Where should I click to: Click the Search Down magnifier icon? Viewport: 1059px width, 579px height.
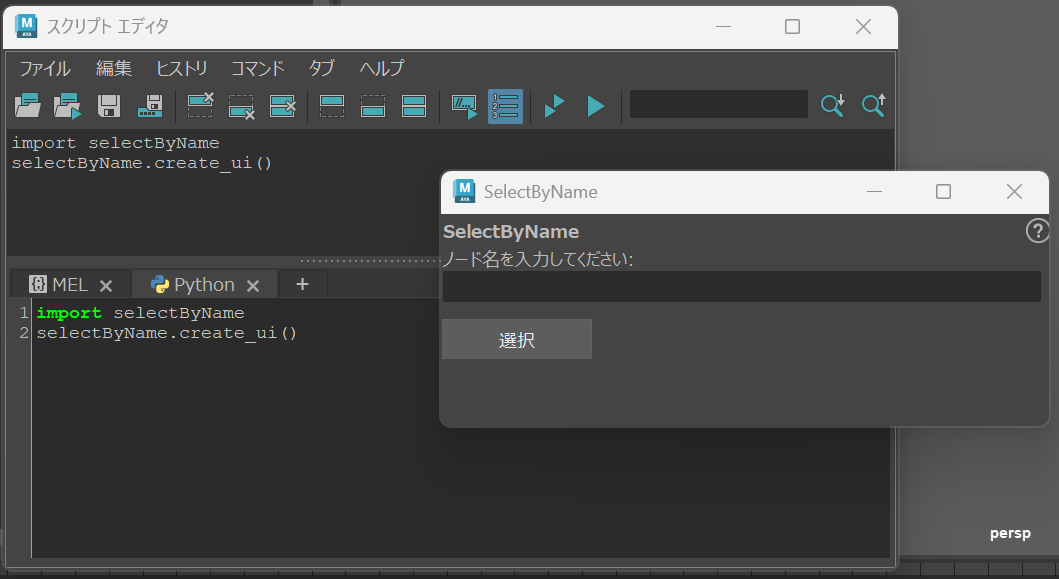[832, 105]
